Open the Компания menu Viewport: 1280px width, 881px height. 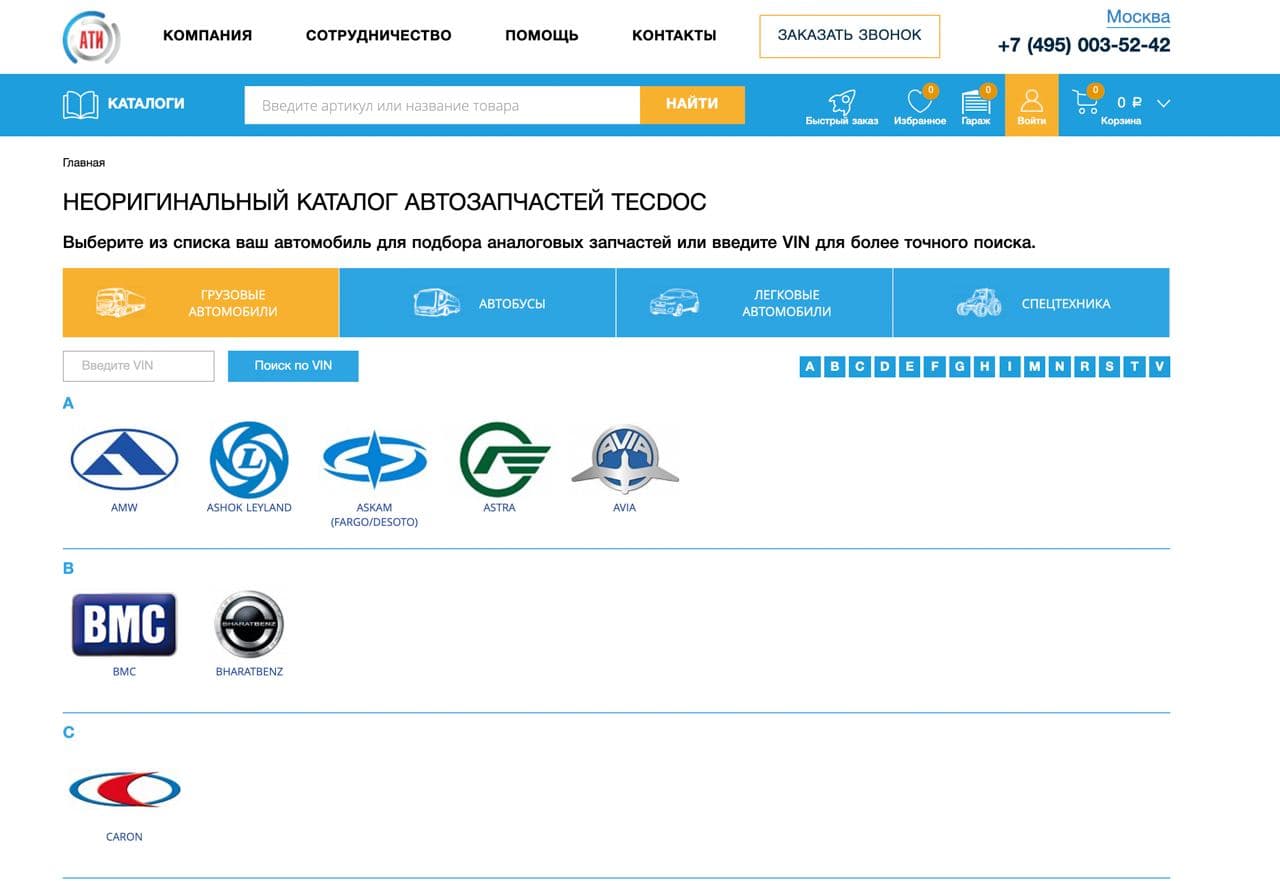(207, 35)
